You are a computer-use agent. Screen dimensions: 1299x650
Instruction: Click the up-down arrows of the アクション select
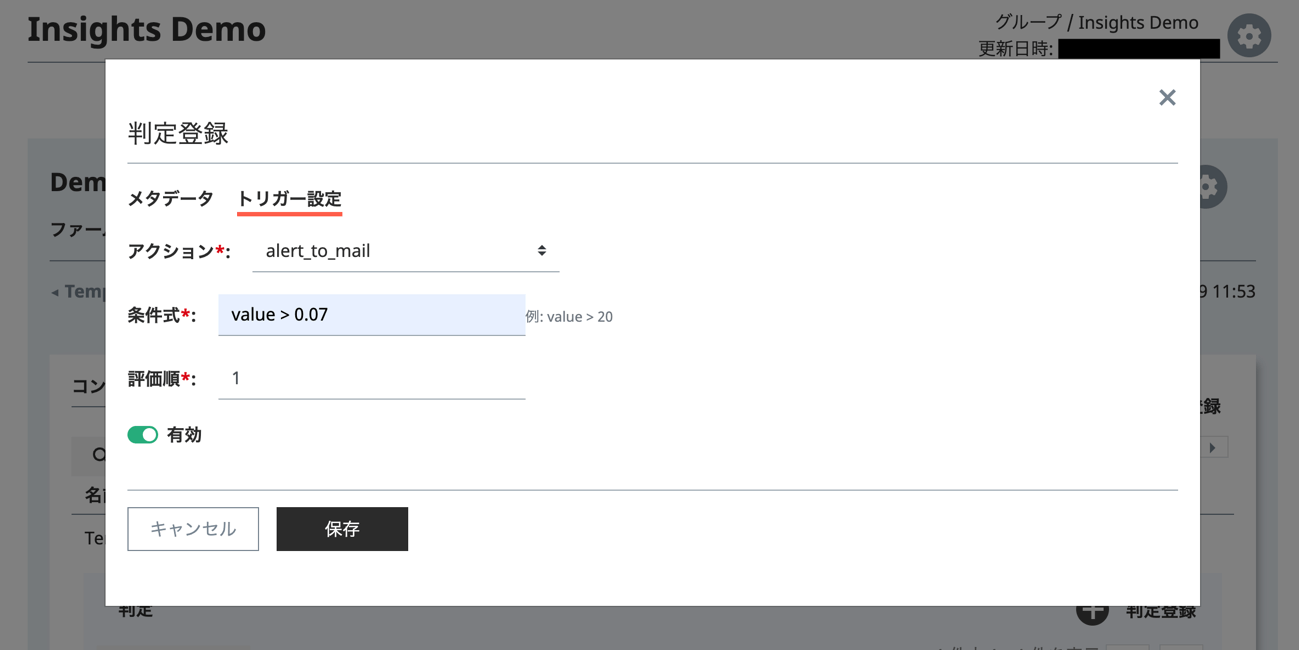[x=541, y=251]
